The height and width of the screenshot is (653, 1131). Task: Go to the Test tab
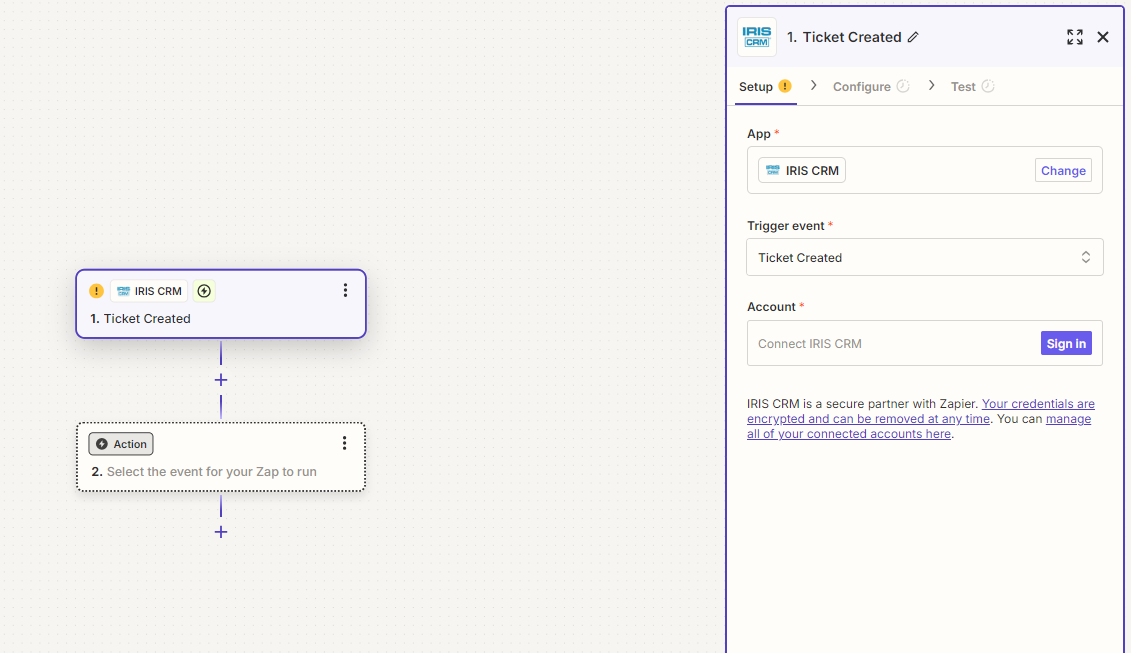pyautogui.click(x=972, y=87)
